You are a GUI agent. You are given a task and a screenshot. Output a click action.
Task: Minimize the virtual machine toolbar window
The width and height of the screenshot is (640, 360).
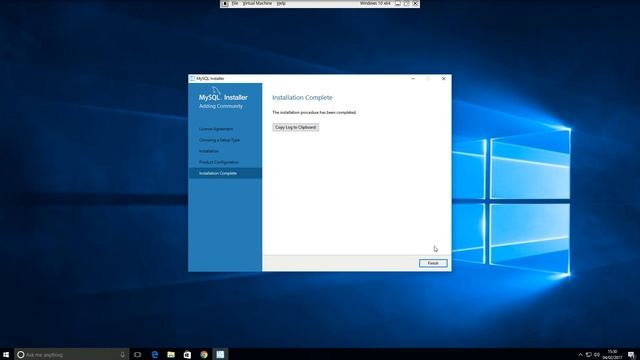point(398,3)
